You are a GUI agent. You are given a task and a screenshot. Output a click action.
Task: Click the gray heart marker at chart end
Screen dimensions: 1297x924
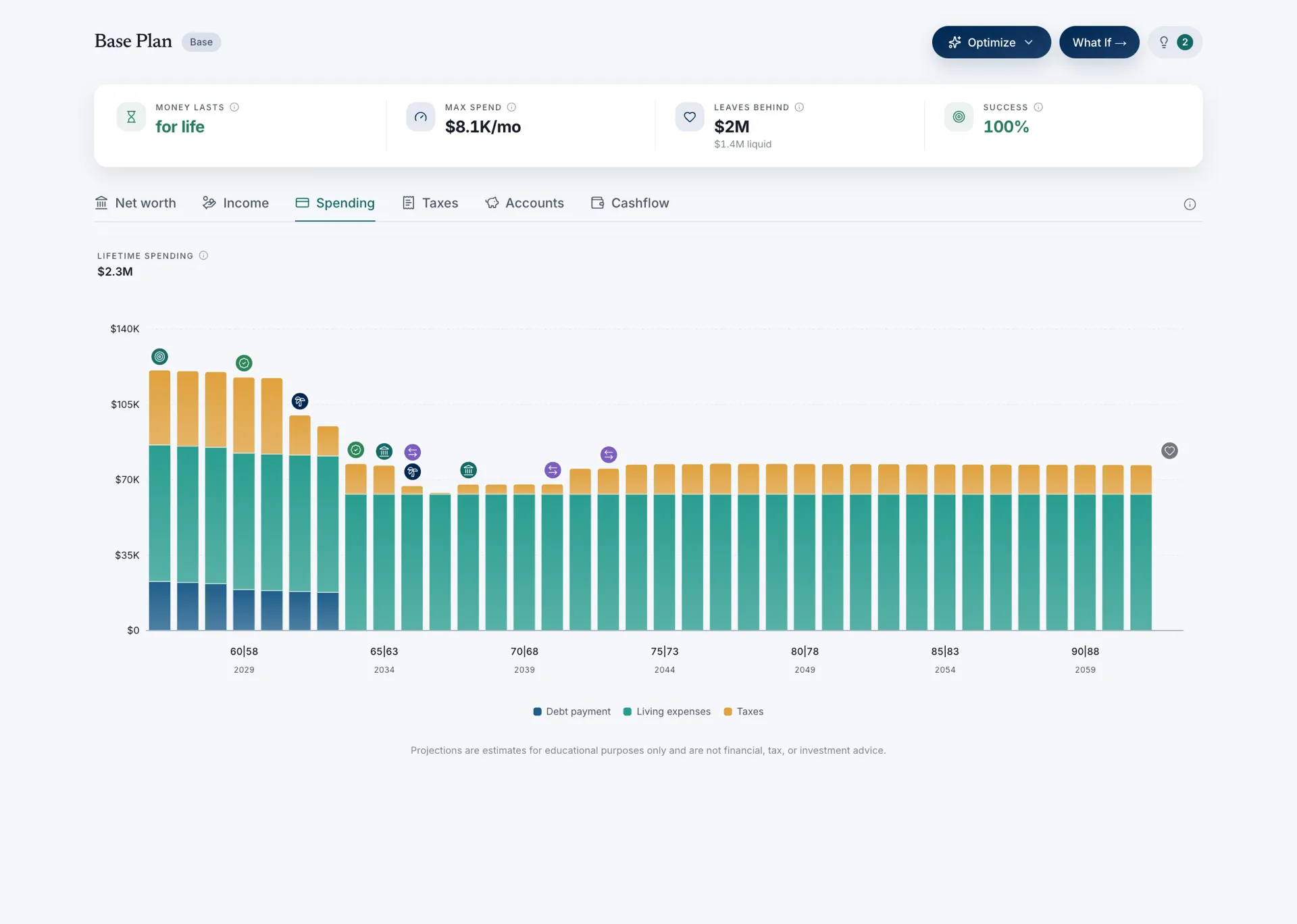tap(1169, 451)
